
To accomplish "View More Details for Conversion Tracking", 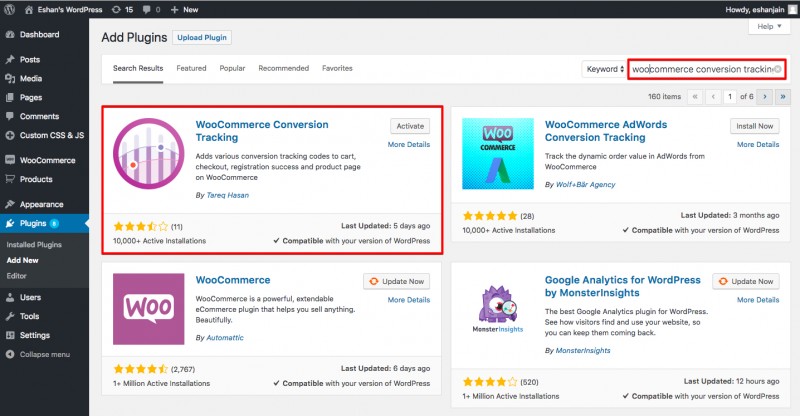I will tap(409, 144).
